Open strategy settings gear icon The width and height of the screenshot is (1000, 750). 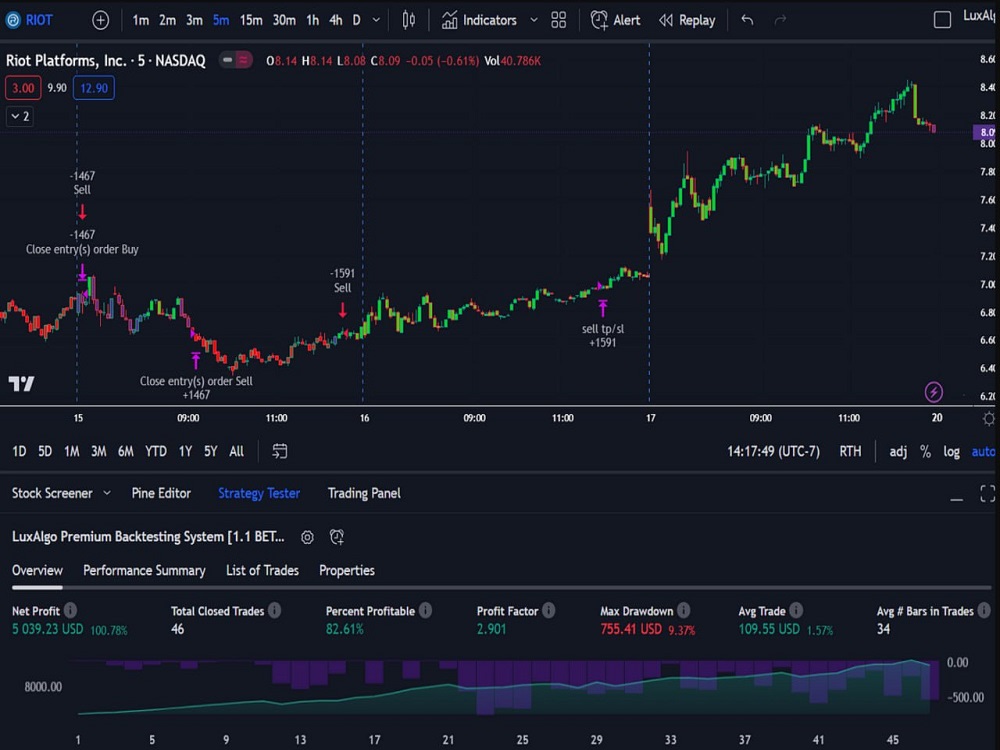[x=307, y=537]
